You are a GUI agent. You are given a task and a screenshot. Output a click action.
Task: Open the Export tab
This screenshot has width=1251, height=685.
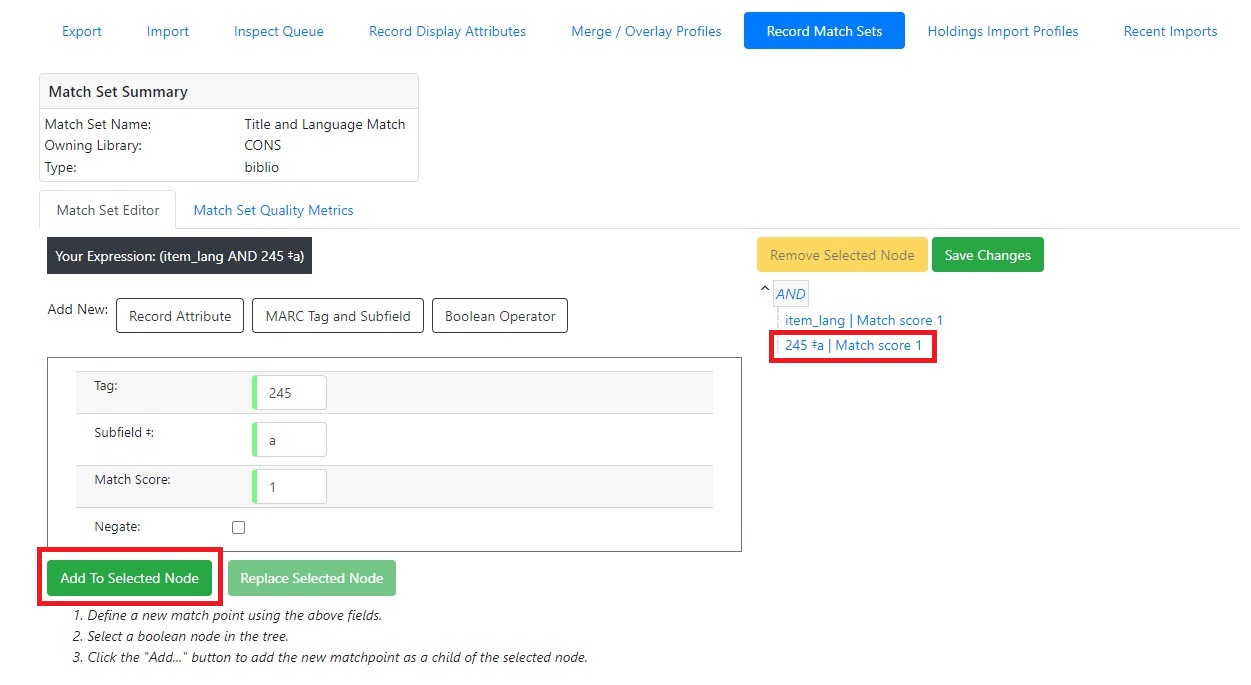tap(82, 31)
